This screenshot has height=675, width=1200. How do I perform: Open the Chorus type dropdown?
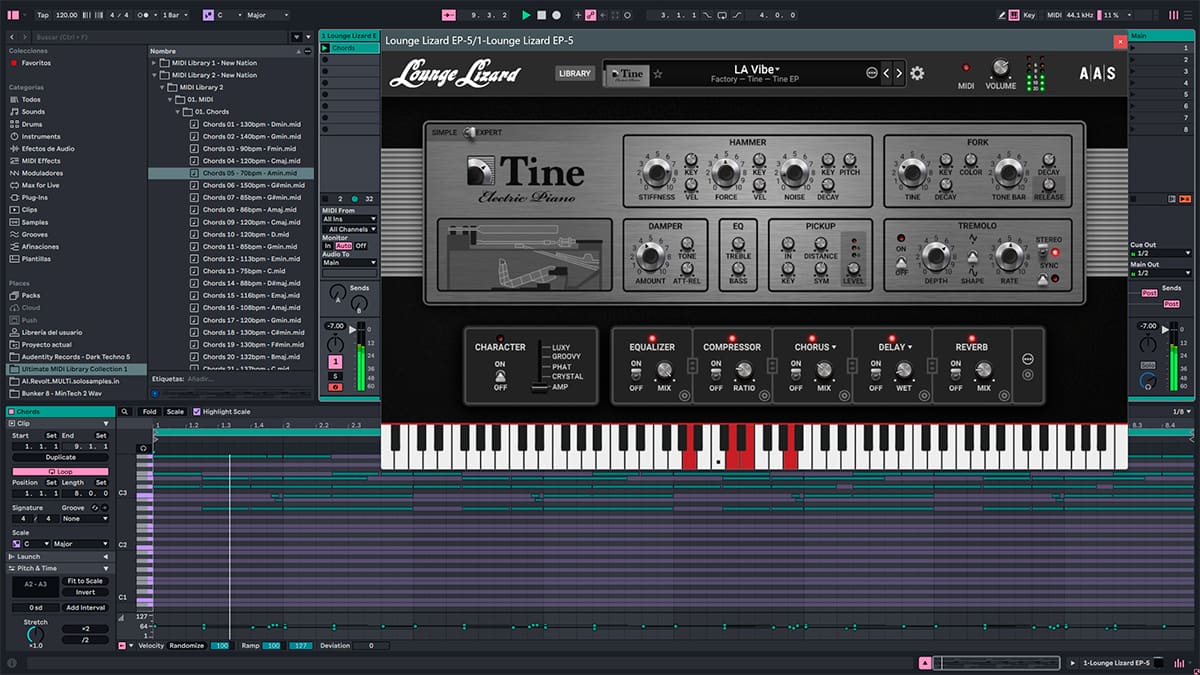(x=815, y=347)
